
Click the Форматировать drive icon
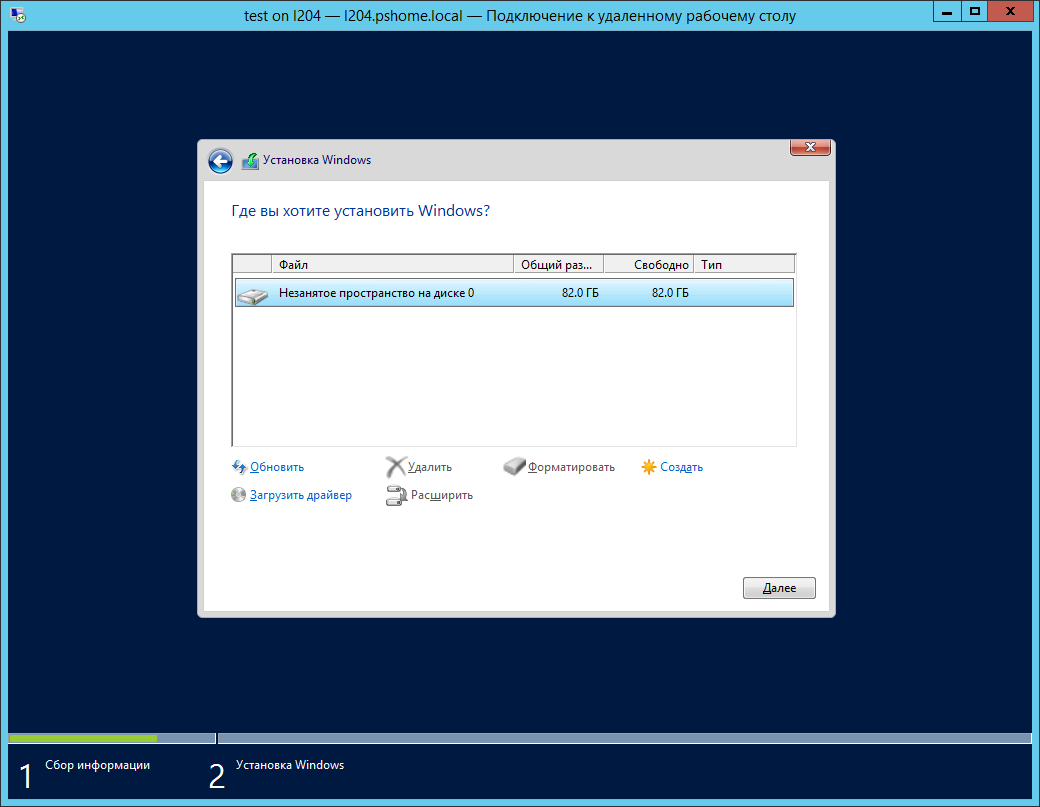(x=514, y=467)
